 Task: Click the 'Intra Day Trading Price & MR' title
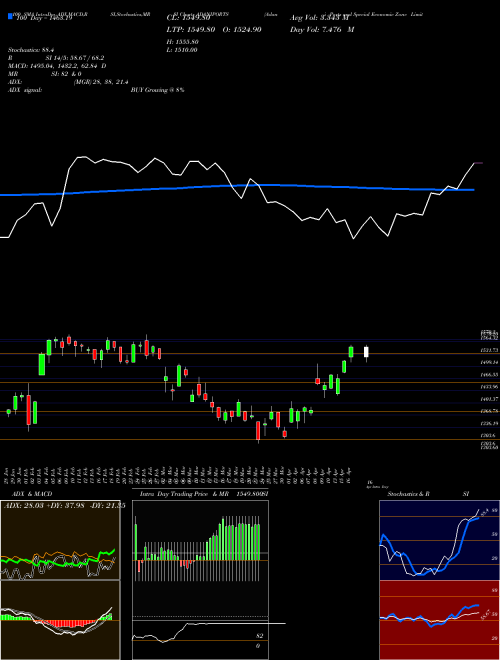click(x=184, y=494)
